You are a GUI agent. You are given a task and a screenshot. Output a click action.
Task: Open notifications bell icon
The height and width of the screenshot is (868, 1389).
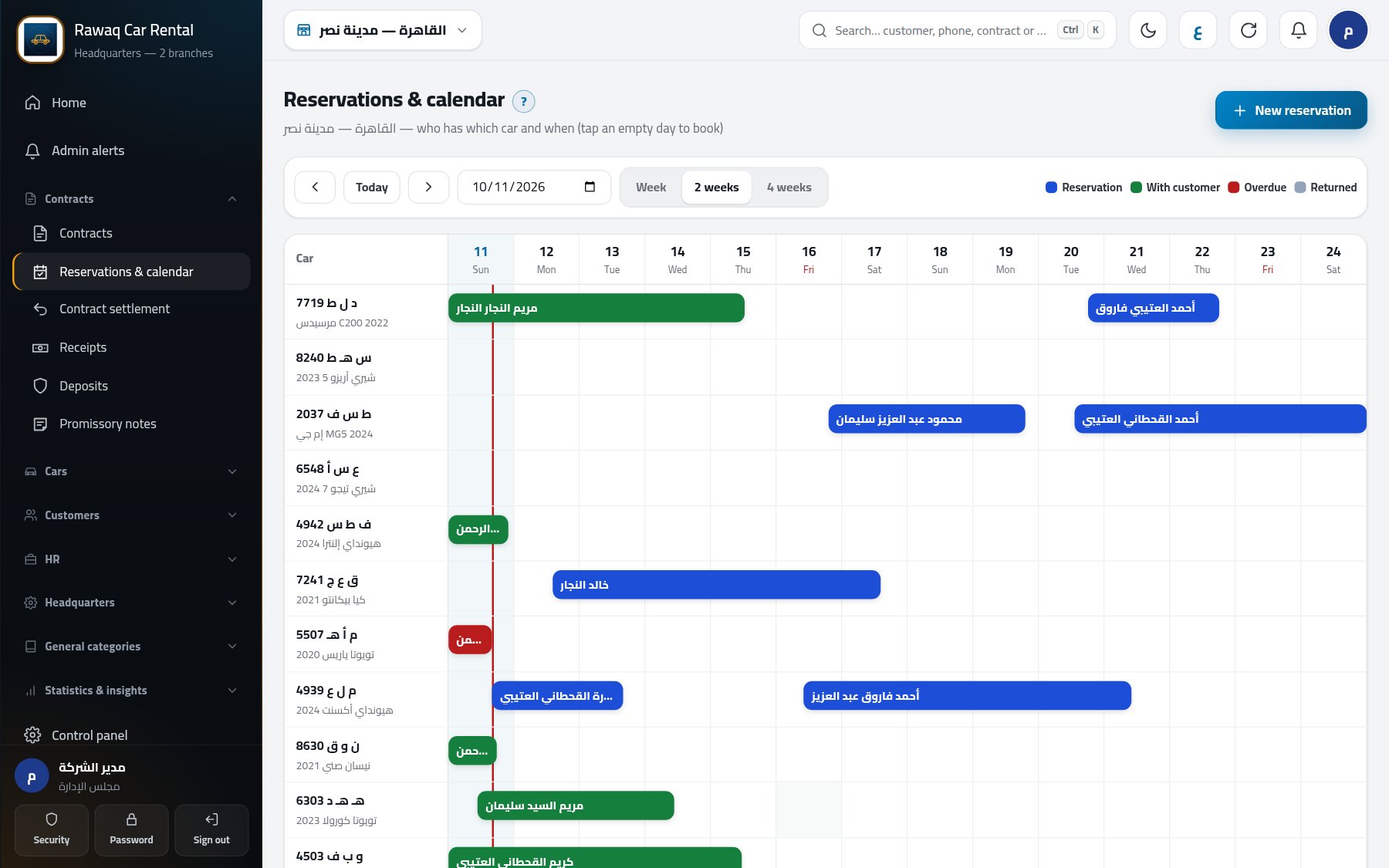coord(1298,30)
